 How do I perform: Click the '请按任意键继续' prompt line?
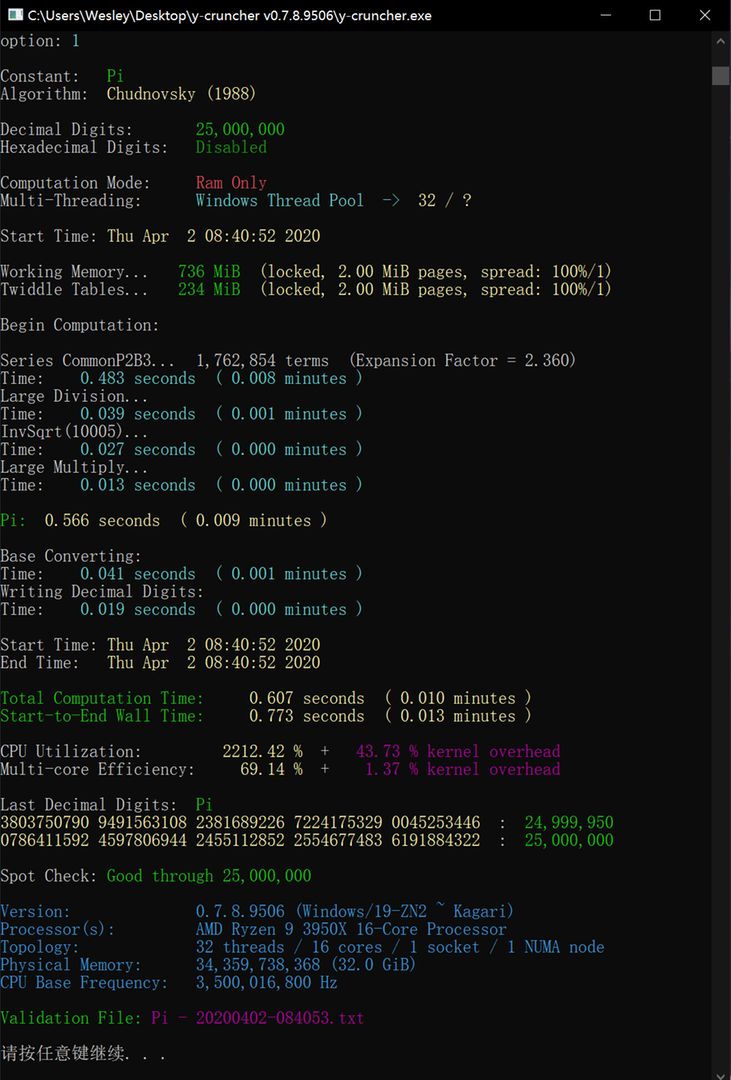pos(83,1053)
